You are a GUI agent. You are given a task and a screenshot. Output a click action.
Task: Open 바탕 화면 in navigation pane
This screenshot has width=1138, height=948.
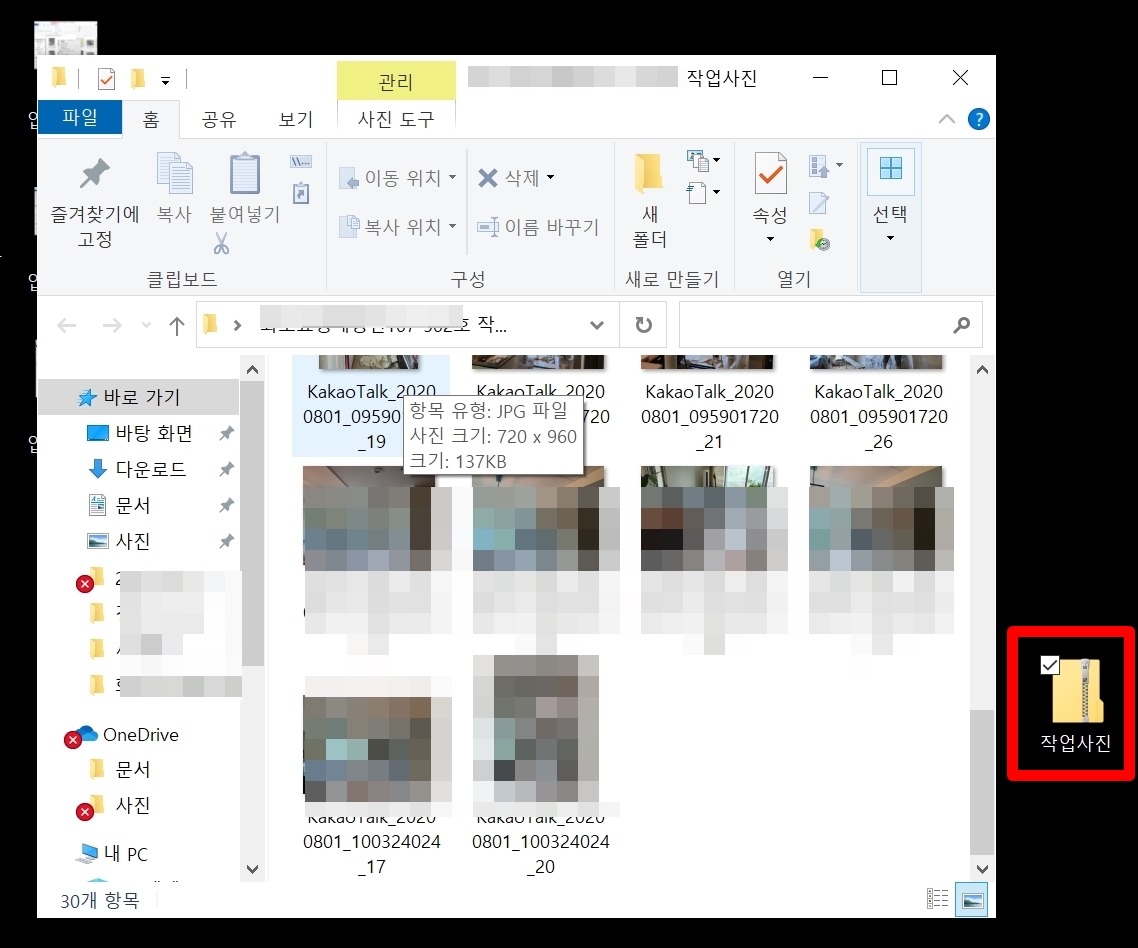pos(154,433)
